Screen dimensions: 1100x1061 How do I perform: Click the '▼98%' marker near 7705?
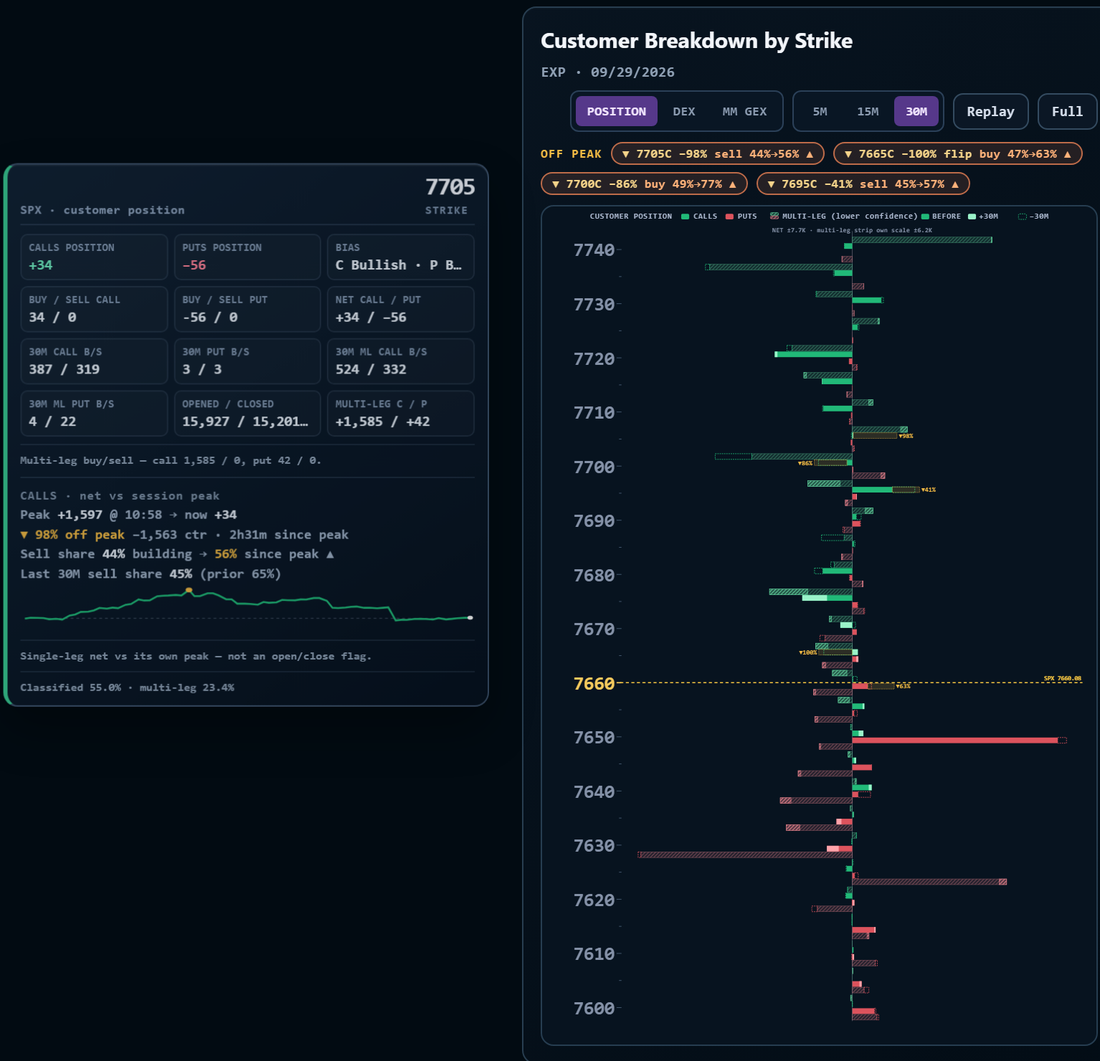pyautogui.click(x=906, y=436)
